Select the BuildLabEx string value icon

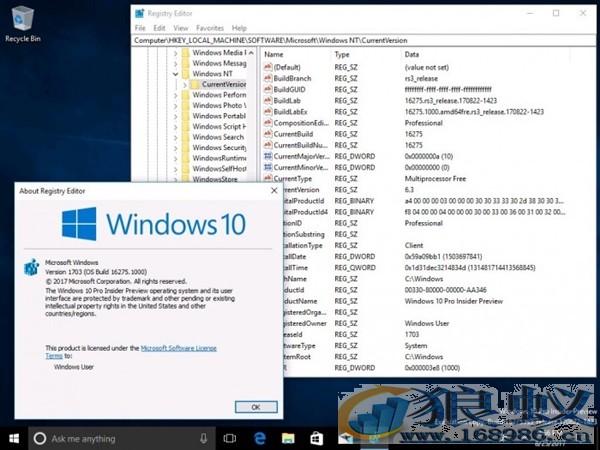pos(267,111)
